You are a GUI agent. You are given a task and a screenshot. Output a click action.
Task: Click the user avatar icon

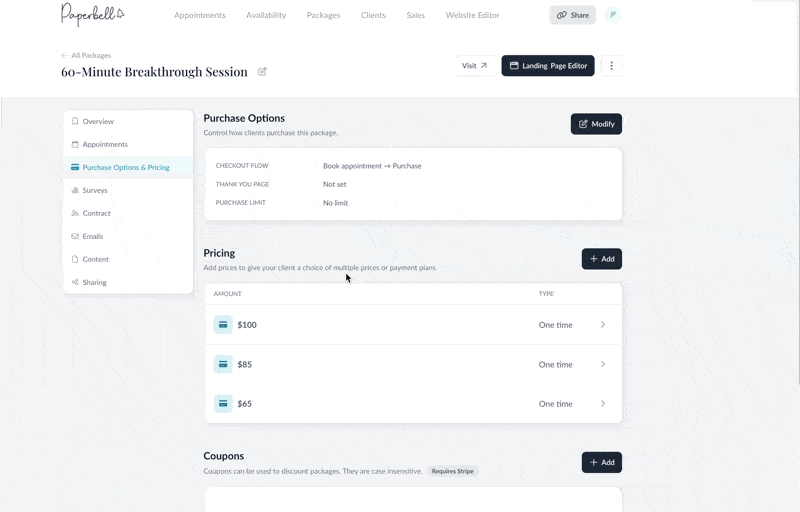pos(612,15)
